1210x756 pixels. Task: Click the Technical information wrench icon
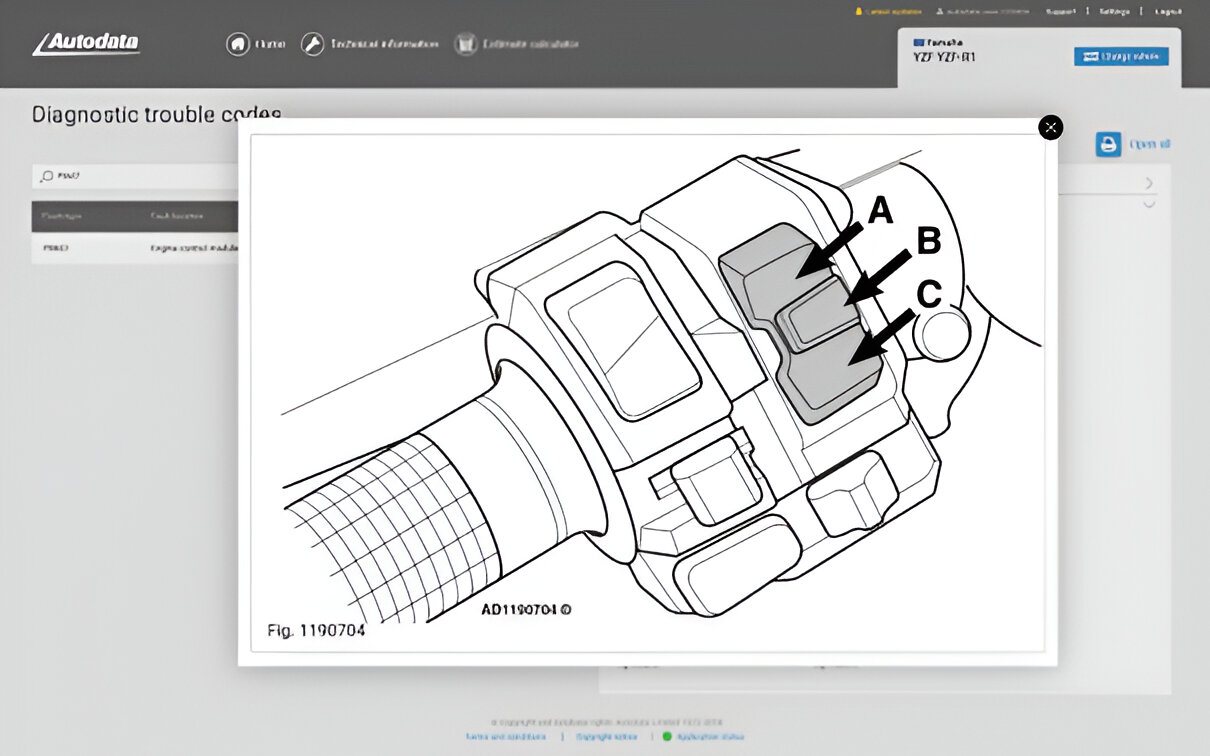pyautogui.click(x=313, y=44)
